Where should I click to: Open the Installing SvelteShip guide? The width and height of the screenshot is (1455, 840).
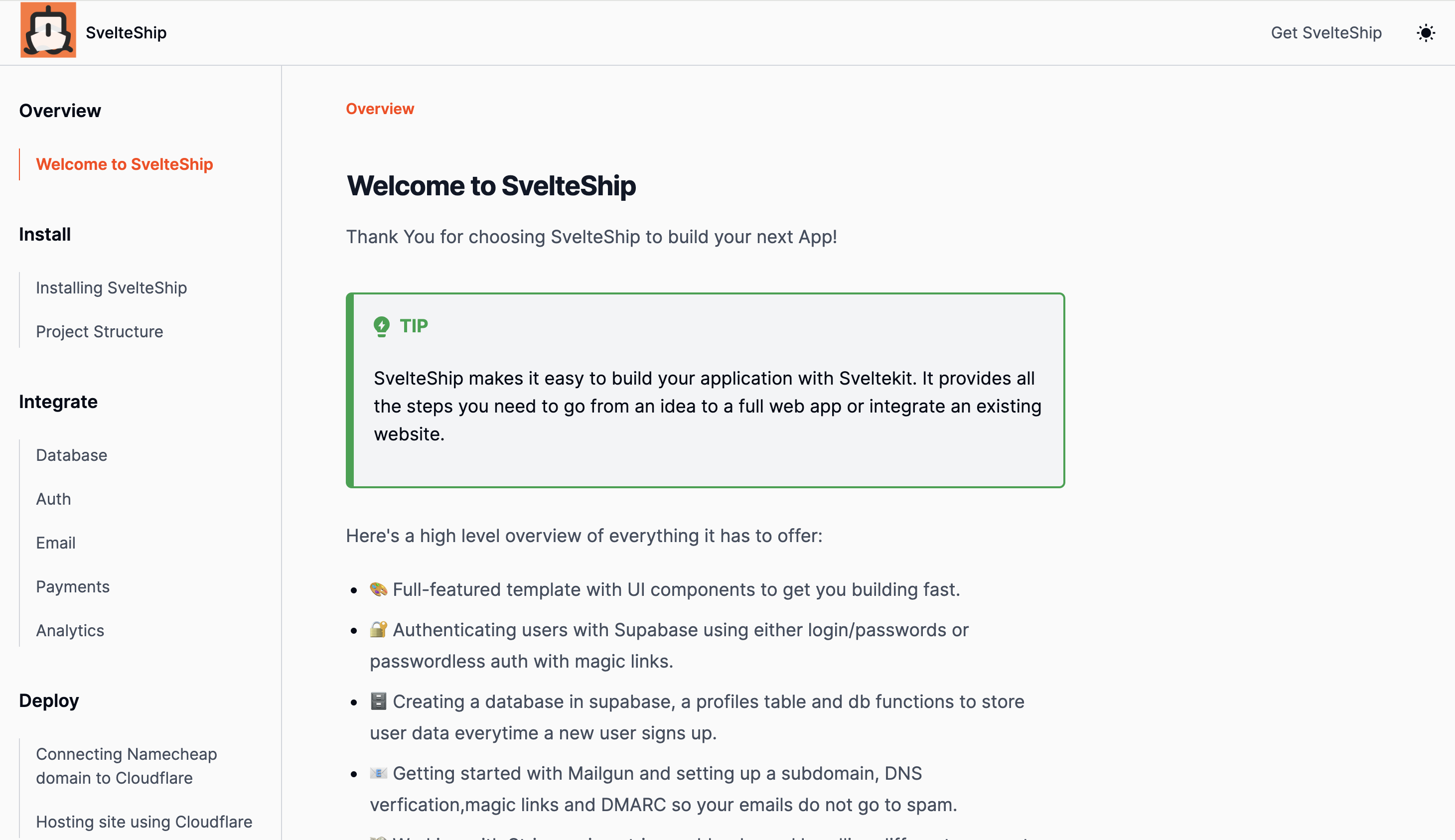pos(111,287)
